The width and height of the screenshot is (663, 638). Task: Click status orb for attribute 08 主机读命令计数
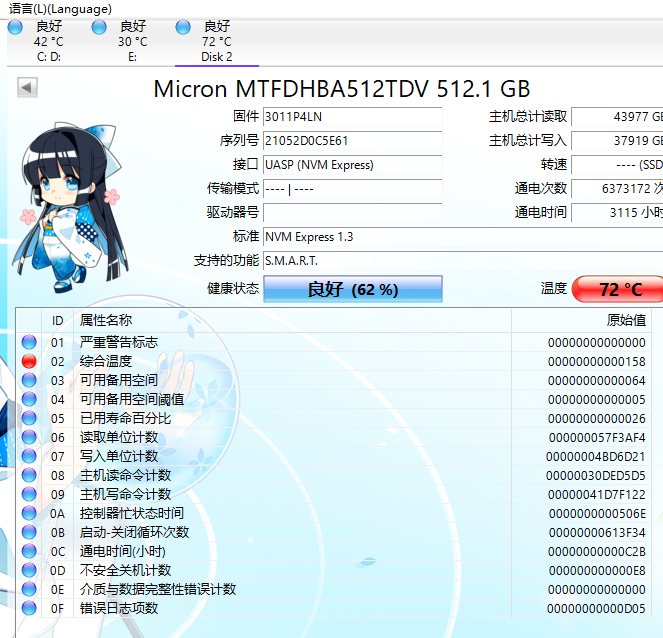coord(29,475)
